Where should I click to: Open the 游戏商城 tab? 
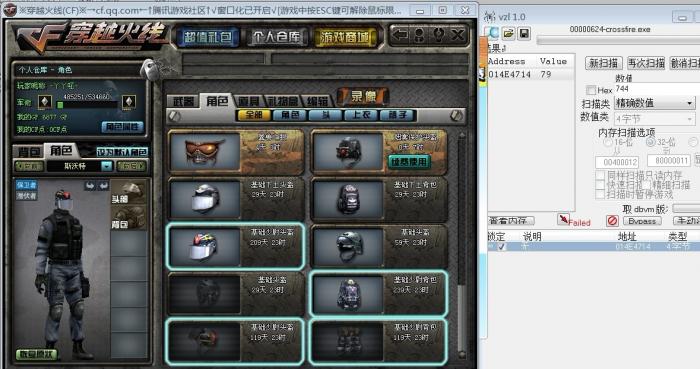click(345, 37)
